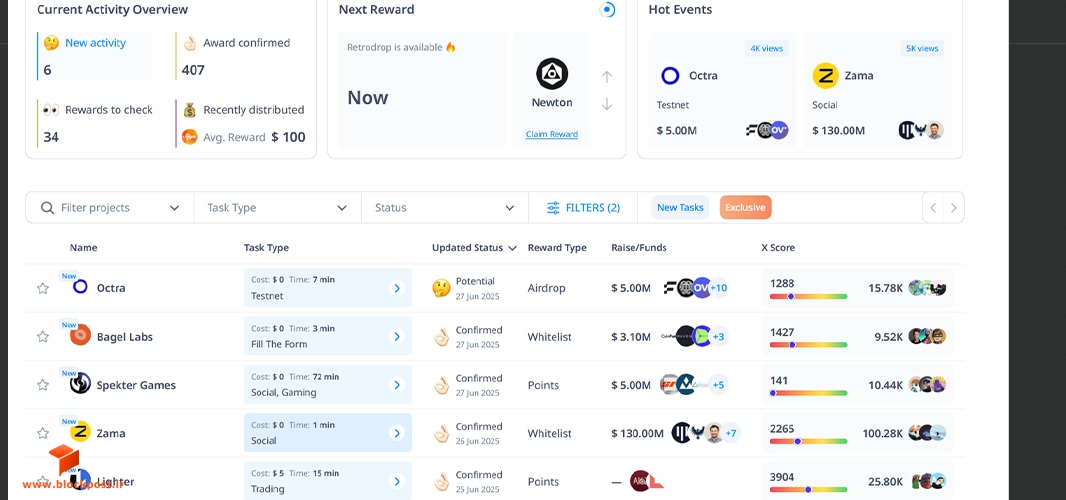The image size is (1066, 500).
Task: Open the Zama Social hot event card
Action: 878,90
